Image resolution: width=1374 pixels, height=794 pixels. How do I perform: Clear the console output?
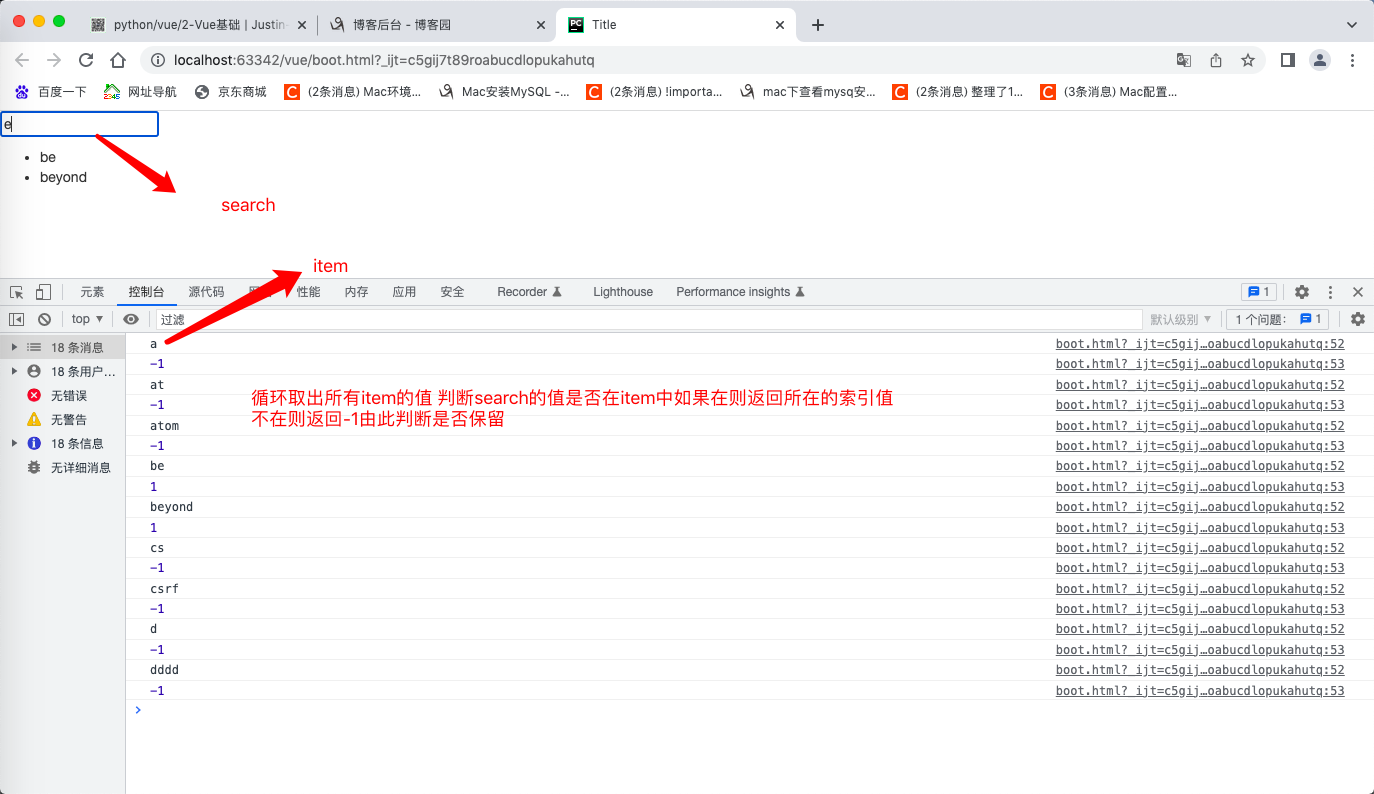point(44,319)
